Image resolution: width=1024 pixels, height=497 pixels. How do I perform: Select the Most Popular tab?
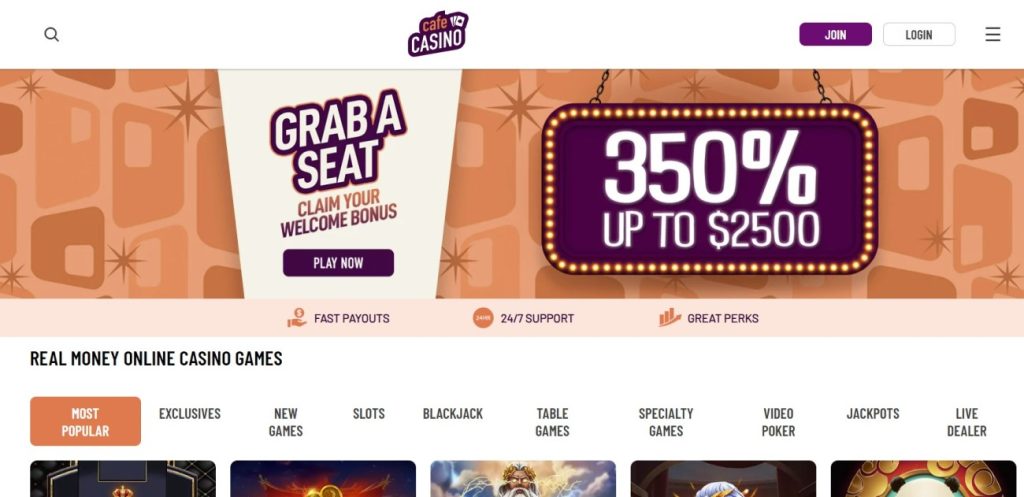[85, 422]
